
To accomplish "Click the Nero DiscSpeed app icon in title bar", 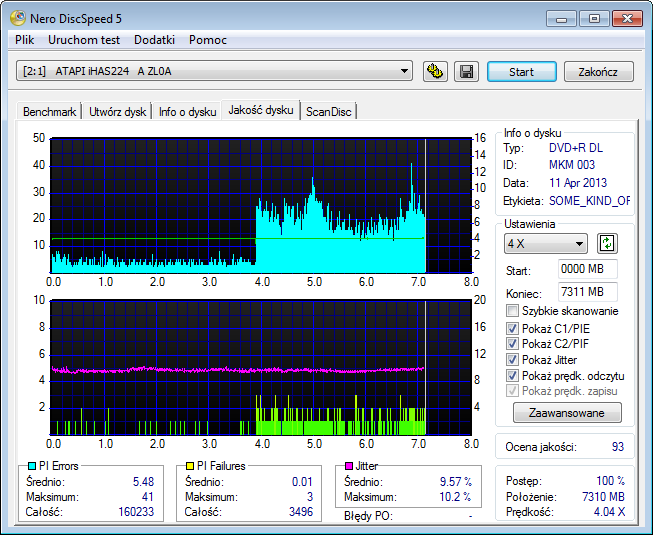I will (x=18, y=18).
